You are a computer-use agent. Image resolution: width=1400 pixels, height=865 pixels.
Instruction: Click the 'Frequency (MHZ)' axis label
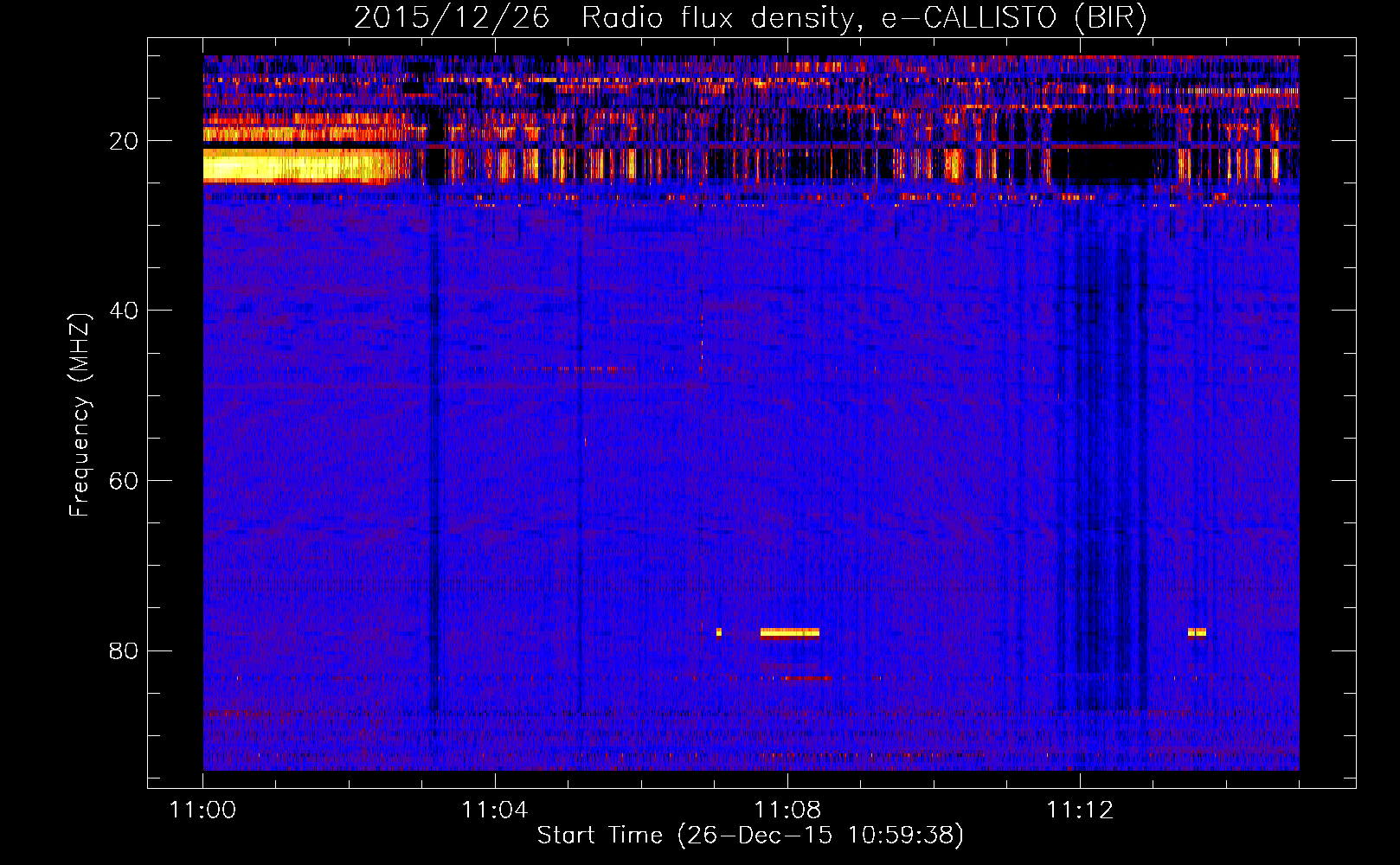pos(80,415)
